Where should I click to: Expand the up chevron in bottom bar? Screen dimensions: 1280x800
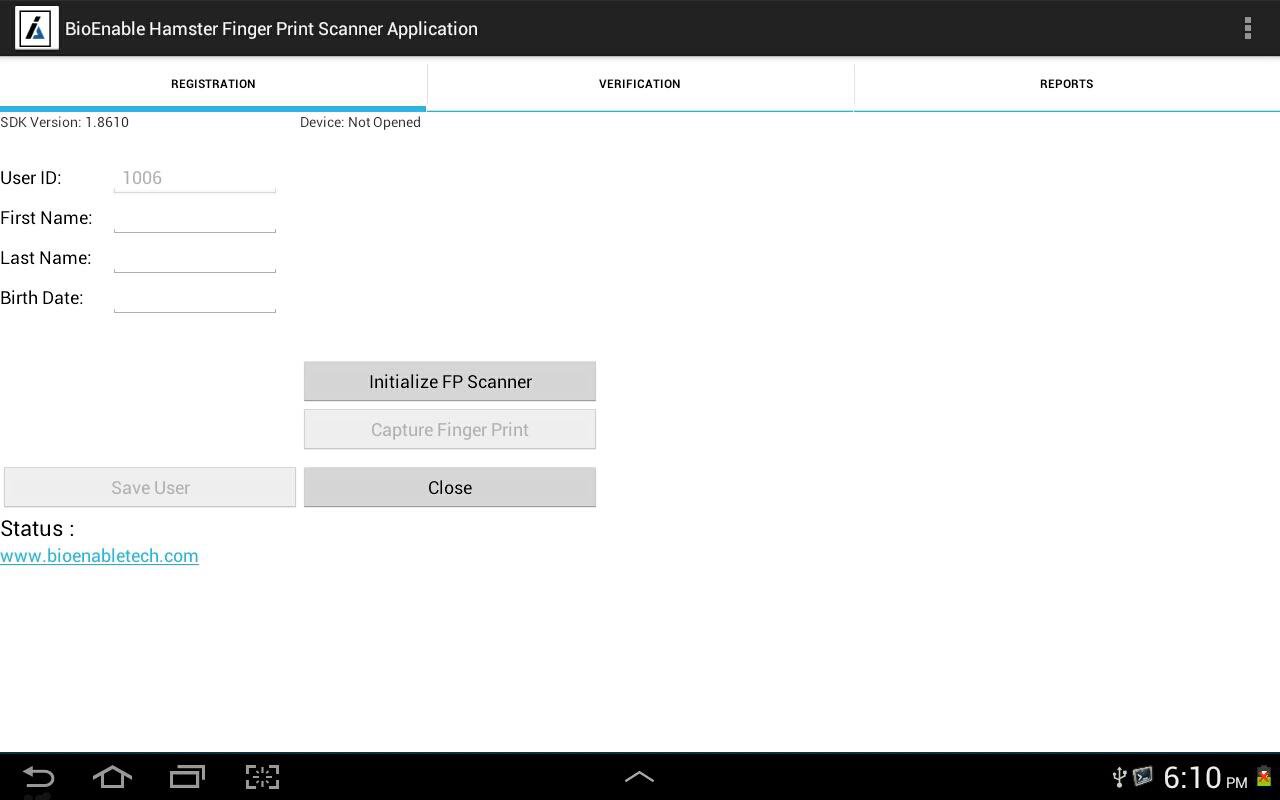[x=639, y=777]
